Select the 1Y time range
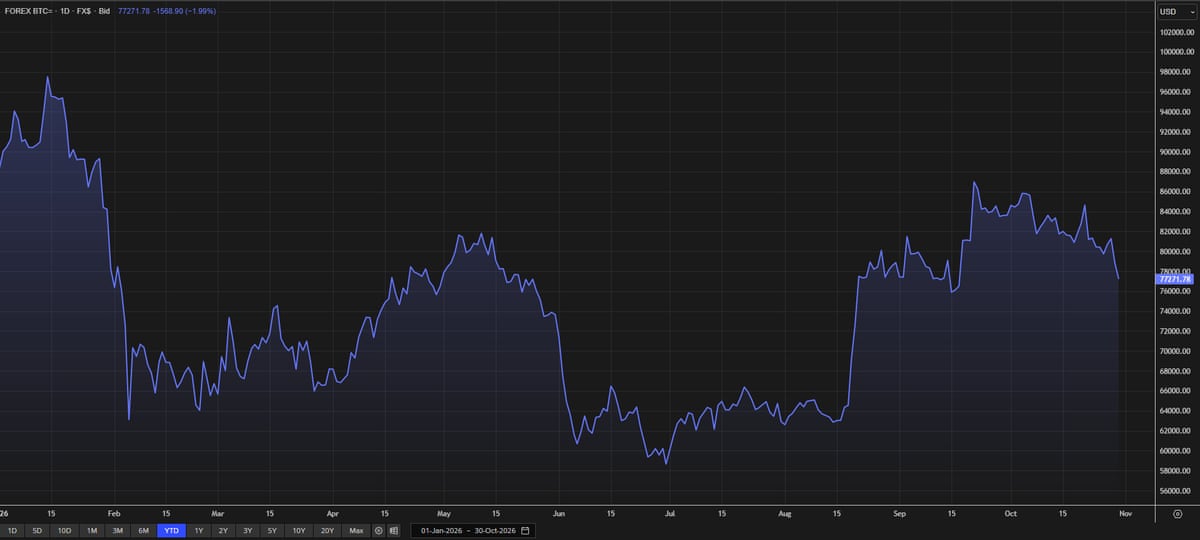 tap(199, 530)
